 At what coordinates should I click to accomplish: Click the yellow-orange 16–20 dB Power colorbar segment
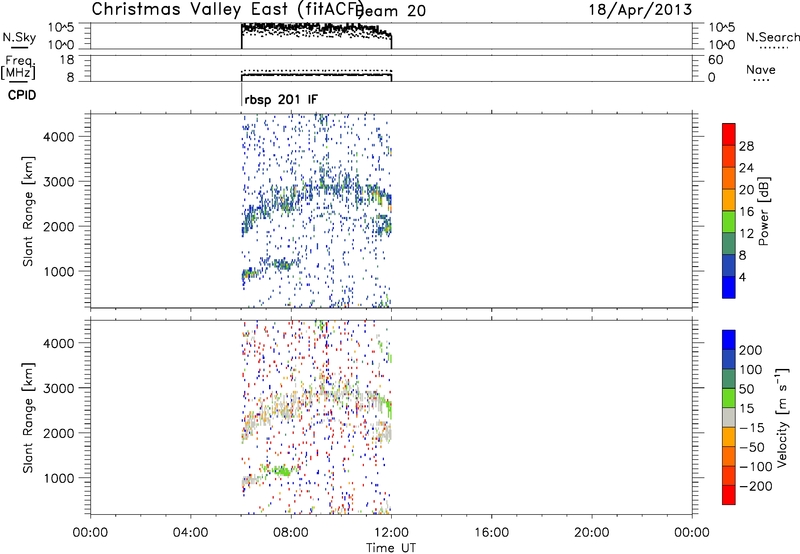[x=729, y=200]
